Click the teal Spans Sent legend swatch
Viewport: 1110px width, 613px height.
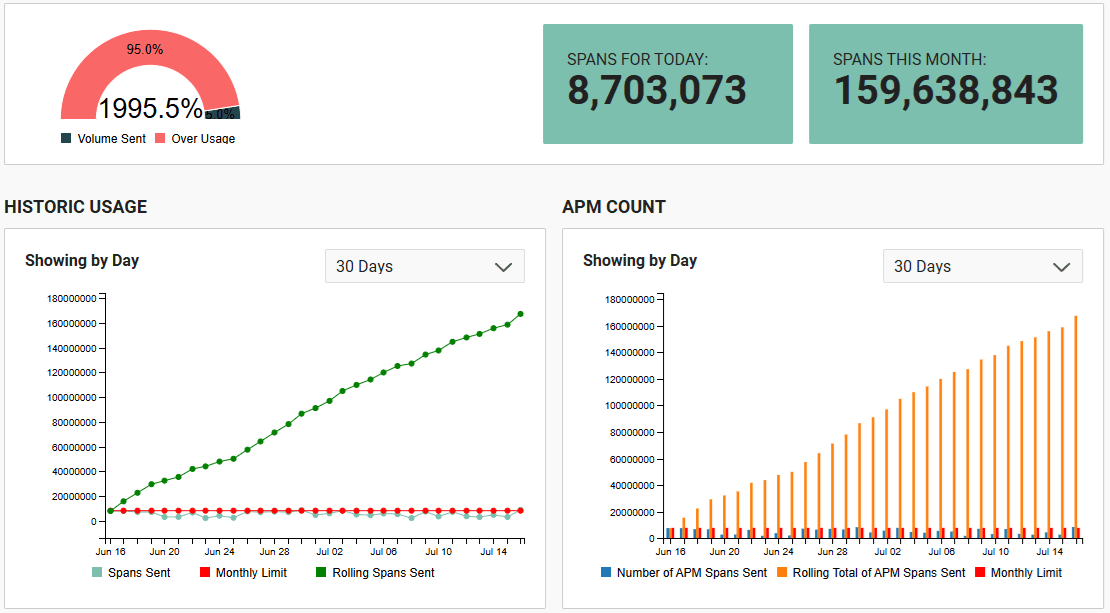pos(97,572)
